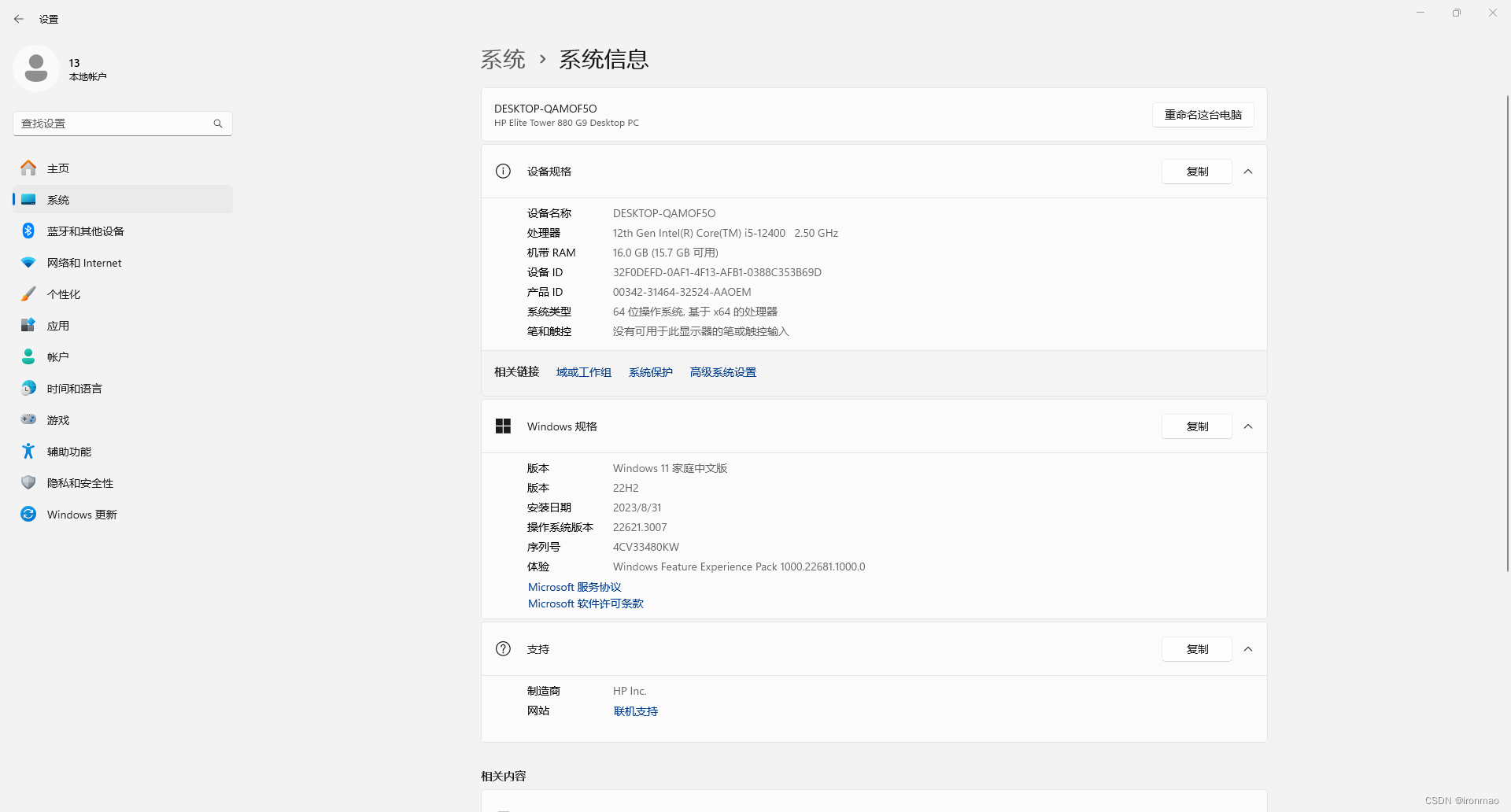The width and height of the screenshot is (1511, 812).
Task: Open 隐私和安全性 settings in the sidebar
Action: click(123, 482)
